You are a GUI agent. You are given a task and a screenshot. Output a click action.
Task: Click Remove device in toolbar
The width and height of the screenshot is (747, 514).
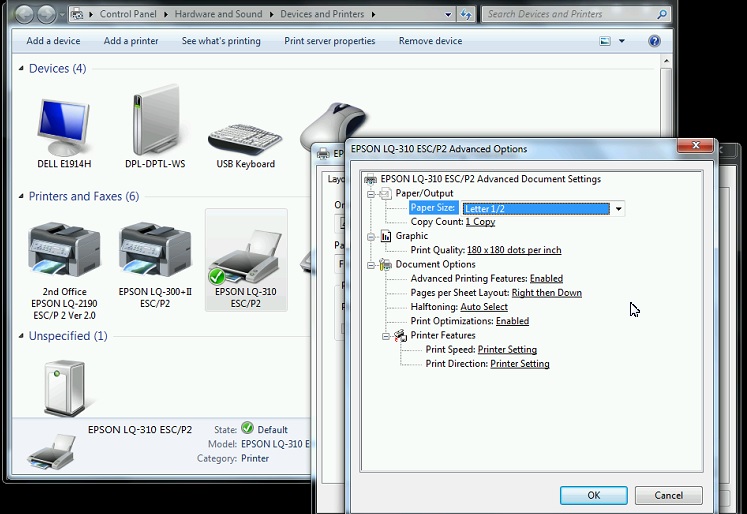430,41
